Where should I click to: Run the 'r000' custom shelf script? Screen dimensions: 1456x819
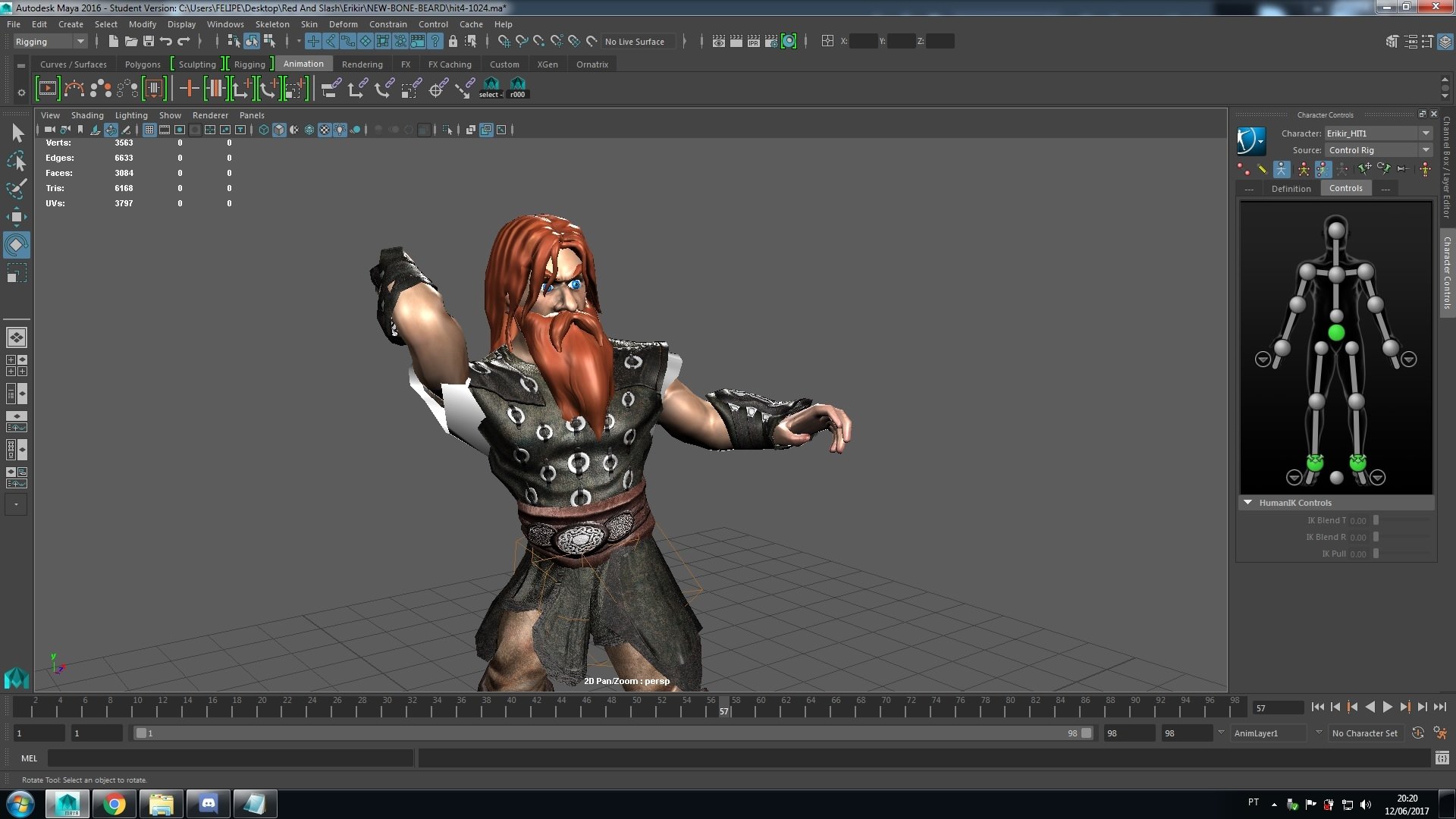click(518, 88)
